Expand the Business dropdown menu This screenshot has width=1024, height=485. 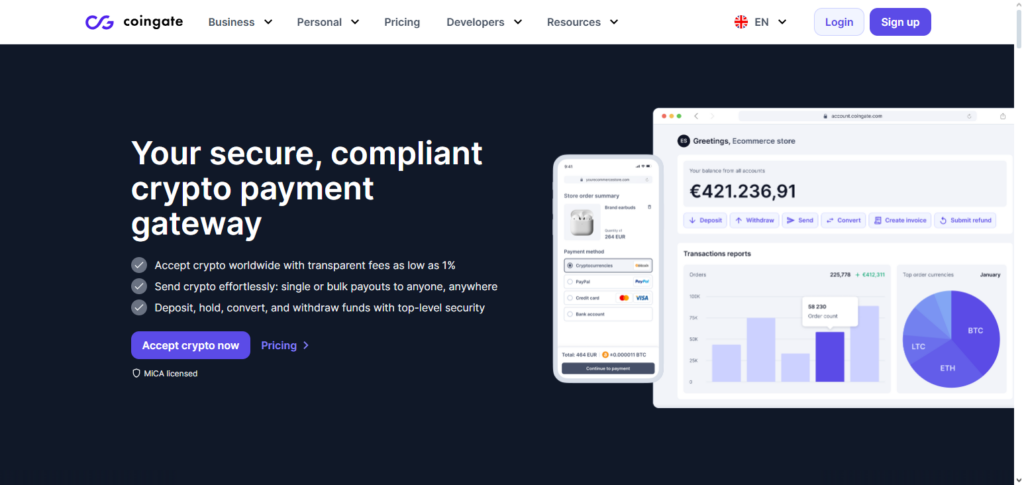pyautogui.click(x=240, y=22)
